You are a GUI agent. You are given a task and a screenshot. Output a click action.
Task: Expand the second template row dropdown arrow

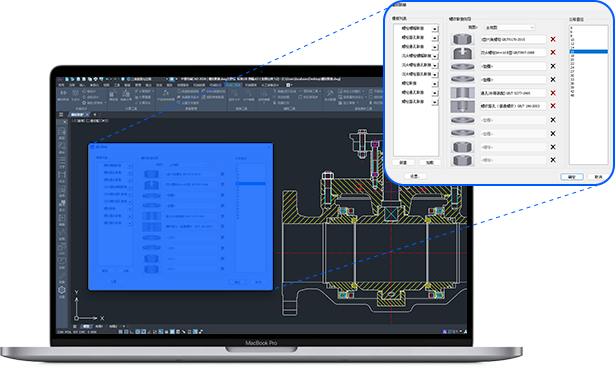(x=435, y=38)
